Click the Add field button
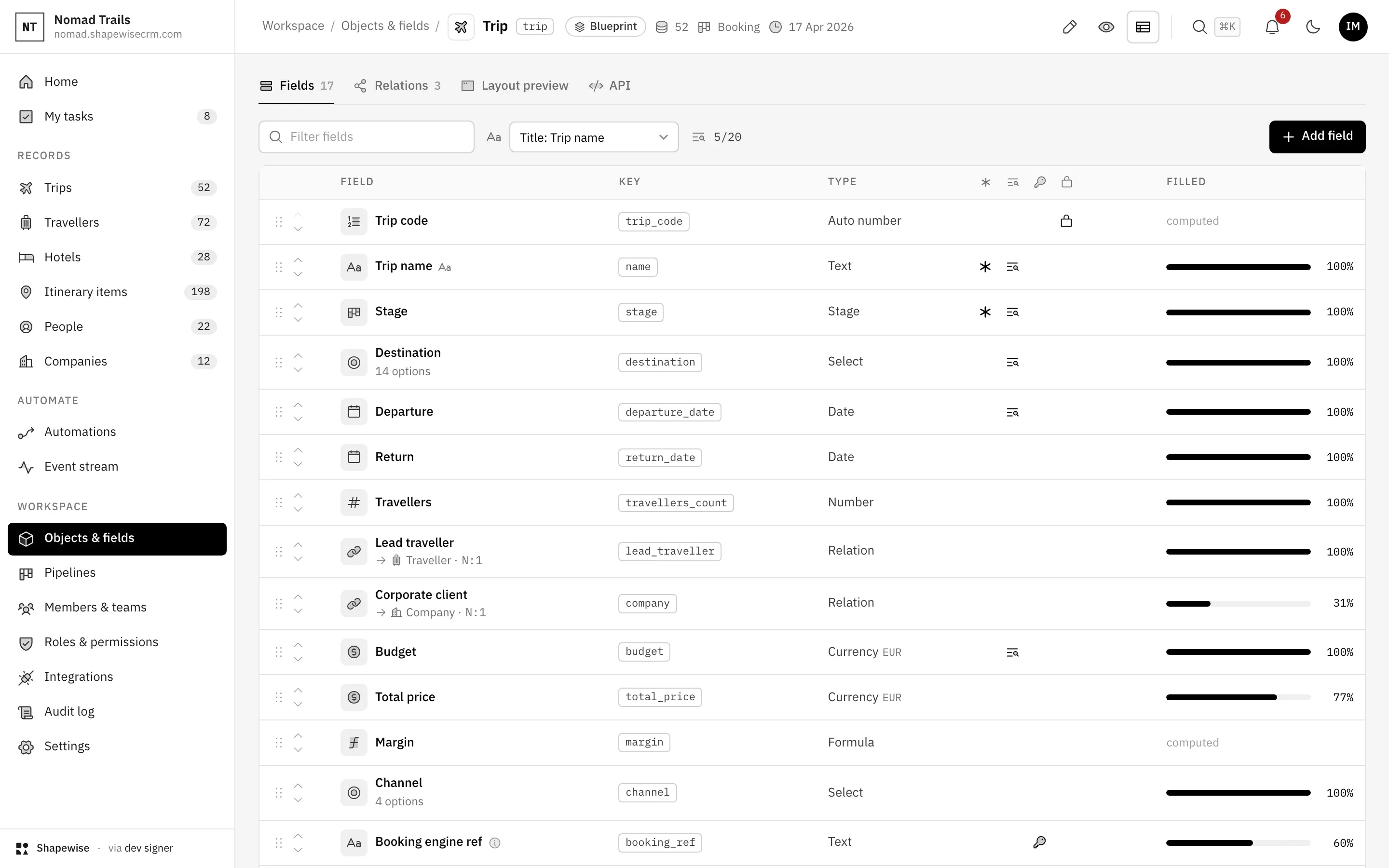The height and width of the screenshot is (868, 1389). tap(1317, 136)
